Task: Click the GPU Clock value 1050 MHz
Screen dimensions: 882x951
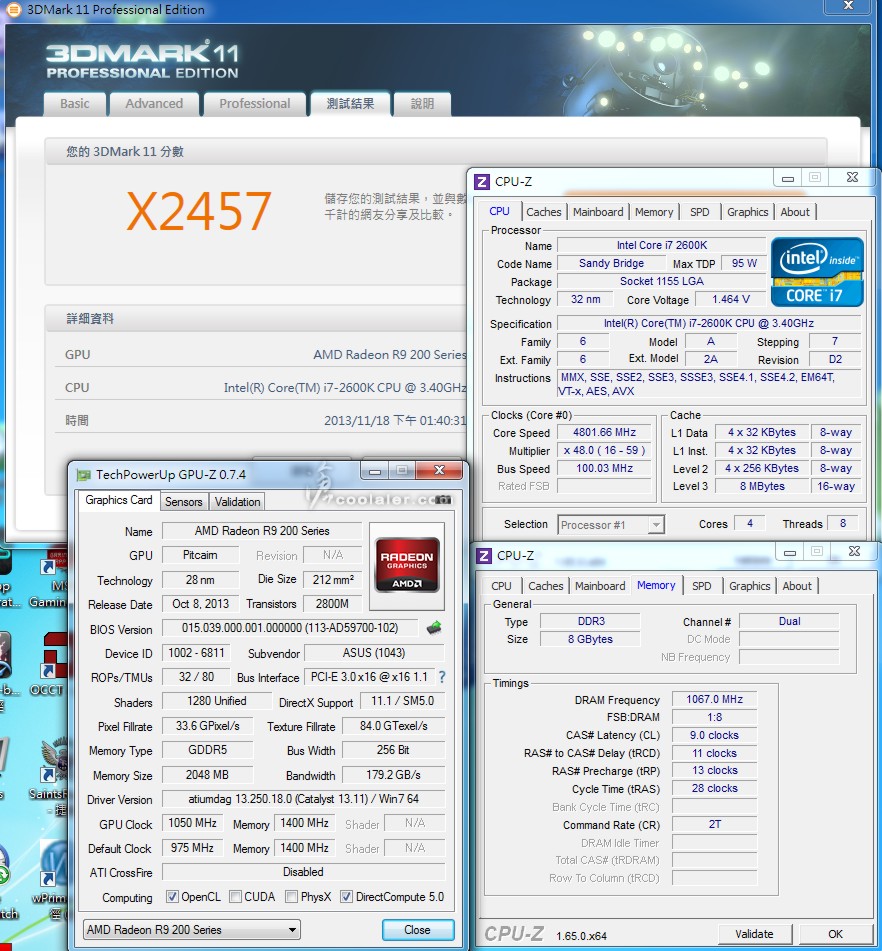Action: [192, 823]
